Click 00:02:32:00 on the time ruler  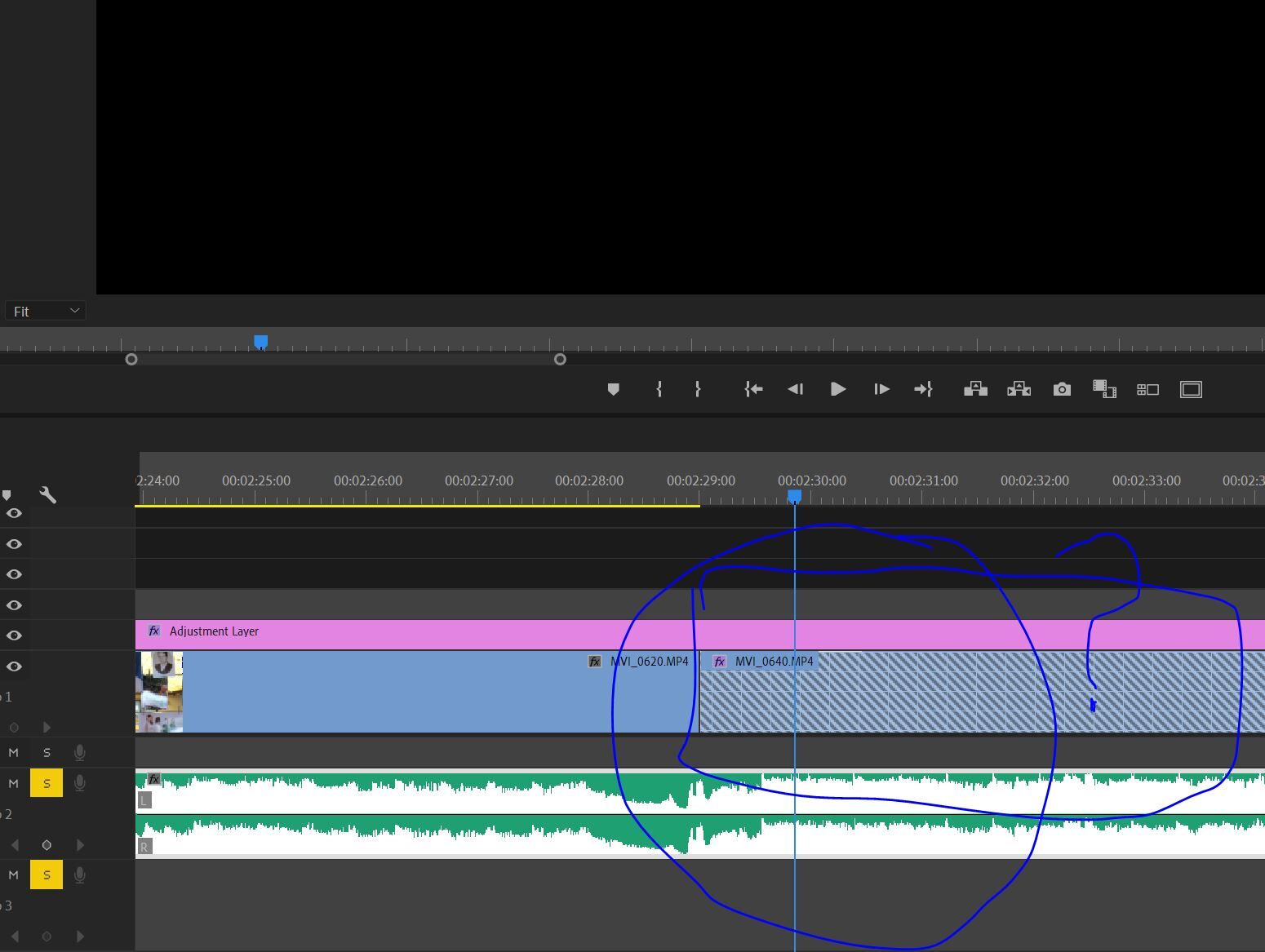[1035, 480]
